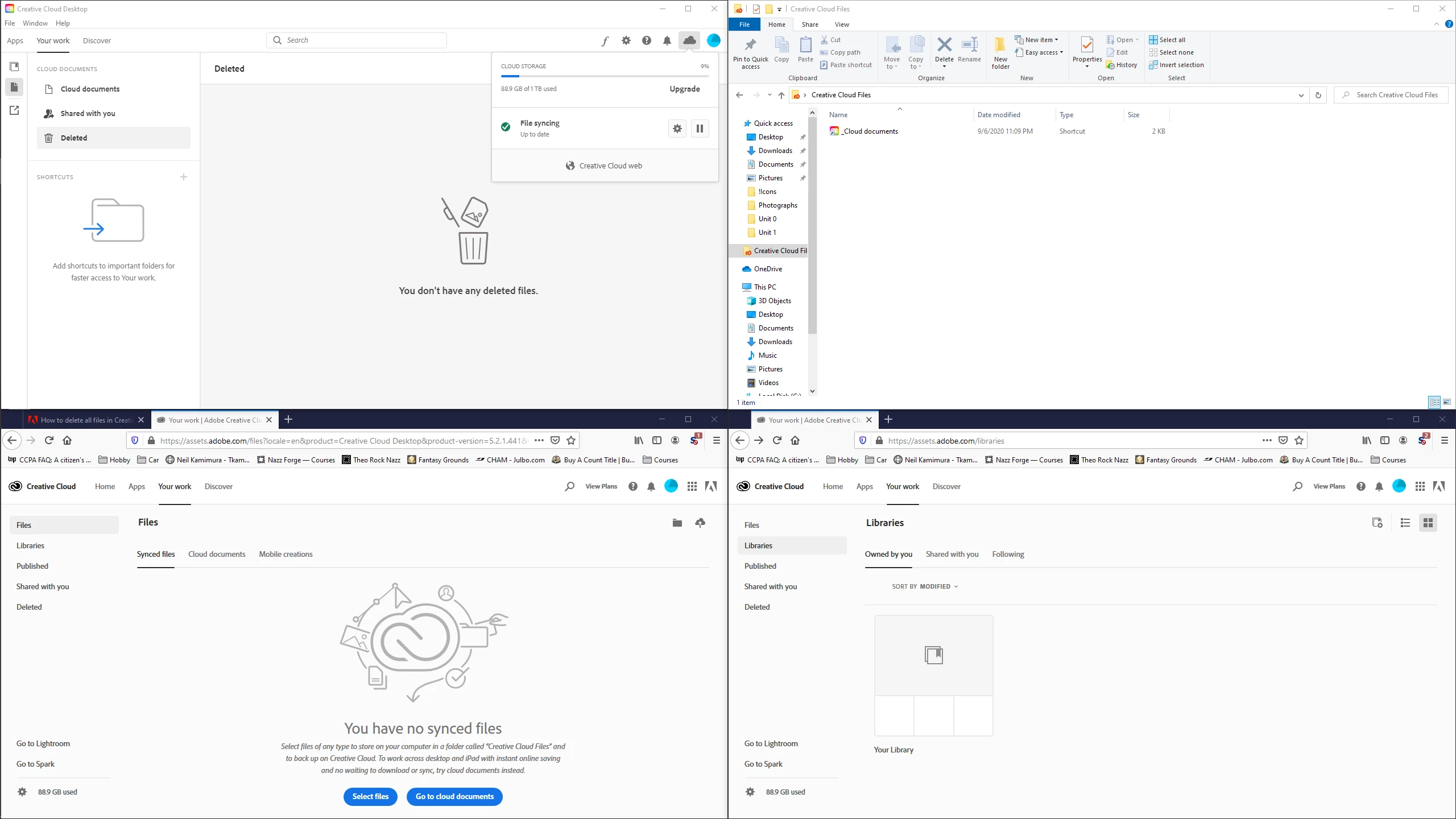Switch libraries to list view
Screen dimensions: 1456x819
[x=1405, y=523]
